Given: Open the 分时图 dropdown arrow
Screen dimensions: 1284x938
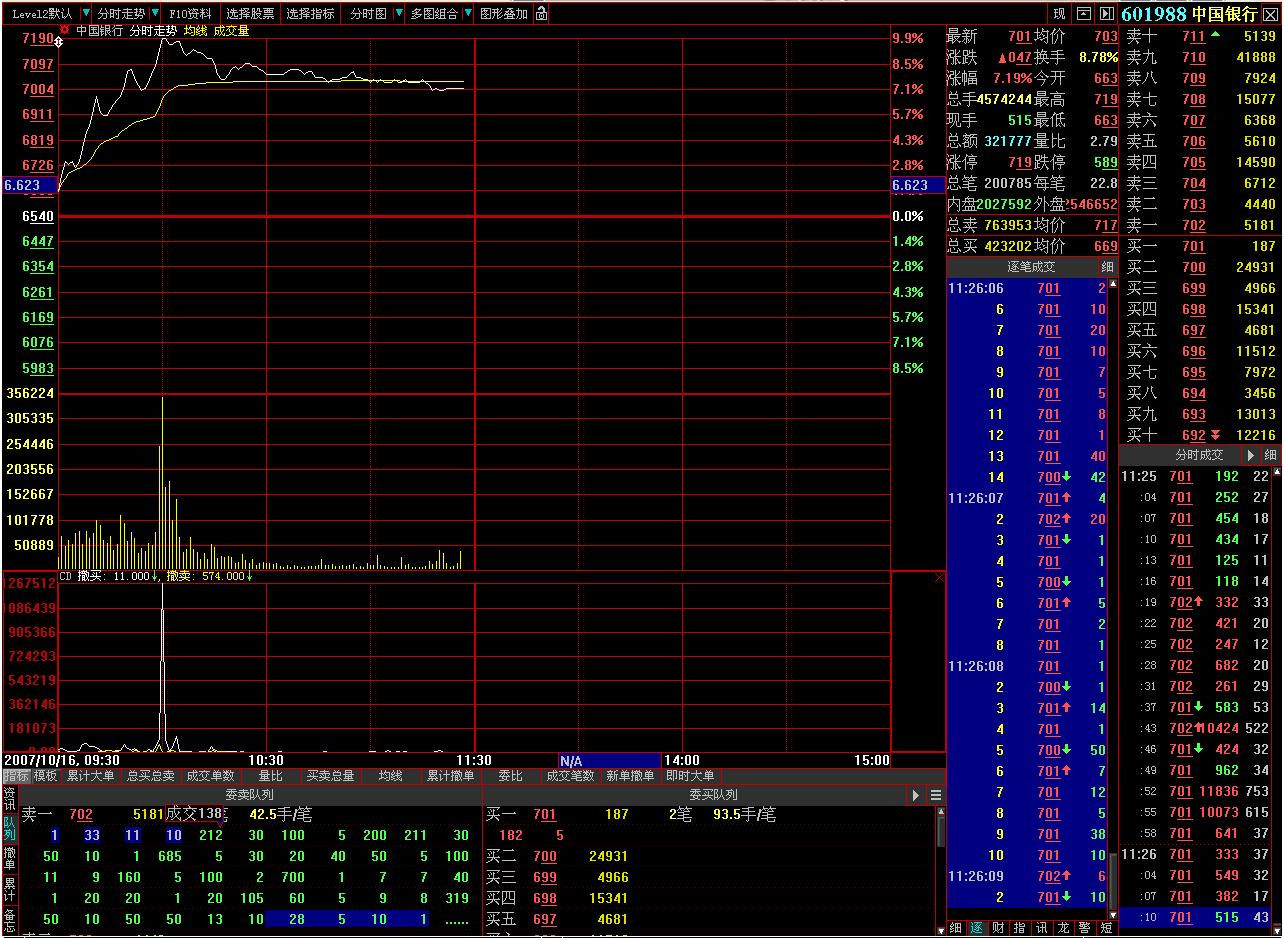Looking at the screenshot, I should coord(398,14).
